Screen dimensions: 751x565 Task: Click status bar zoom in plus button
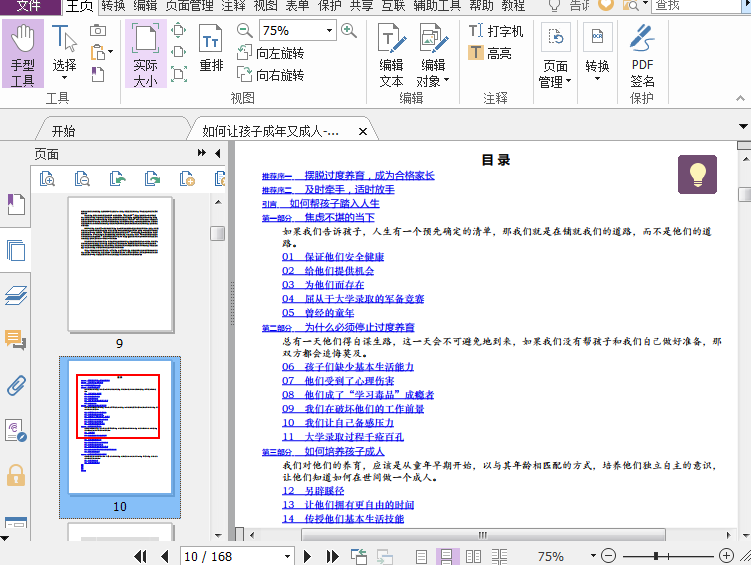click(727, 556)
